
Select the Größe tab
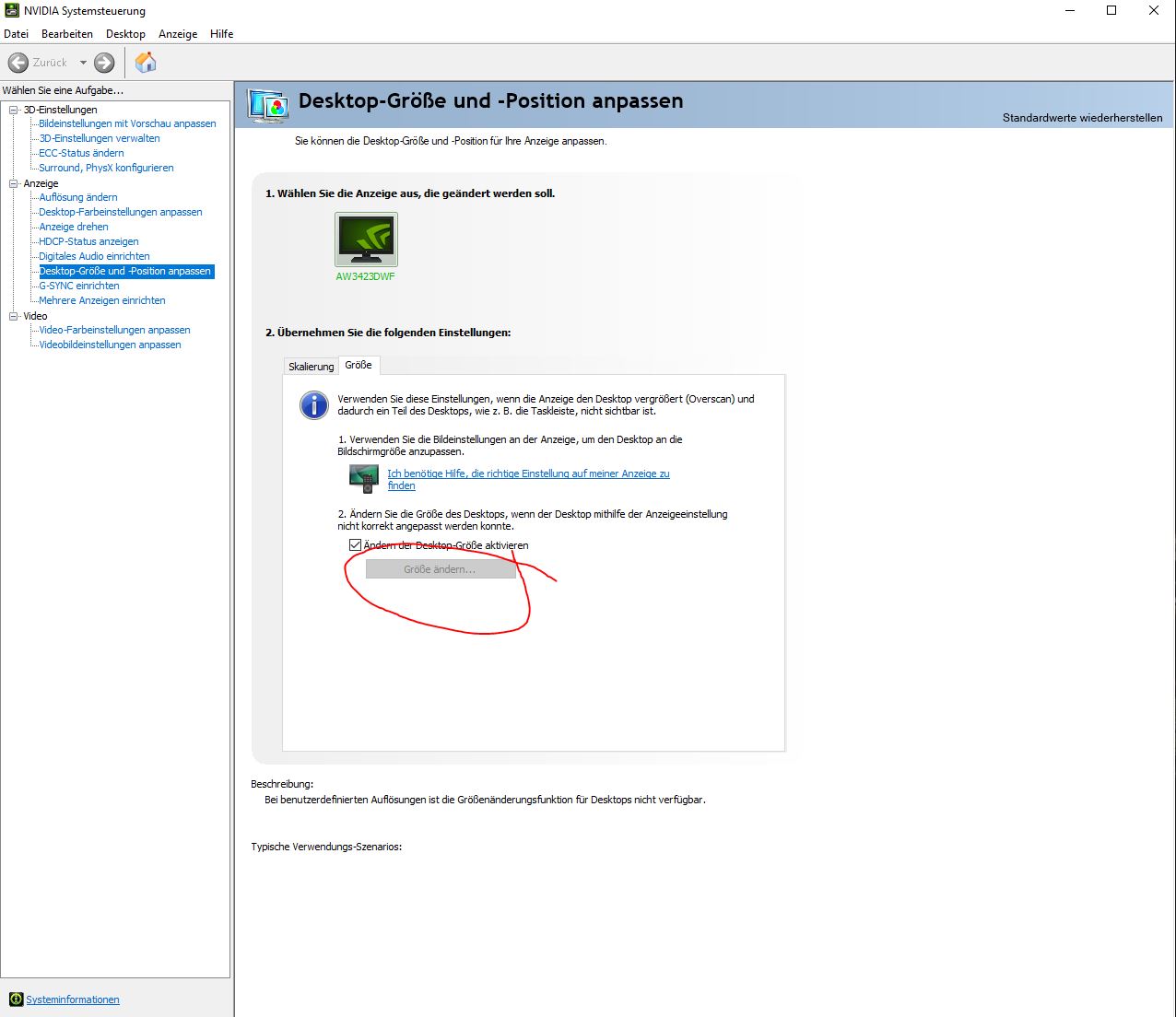[359, 365]
